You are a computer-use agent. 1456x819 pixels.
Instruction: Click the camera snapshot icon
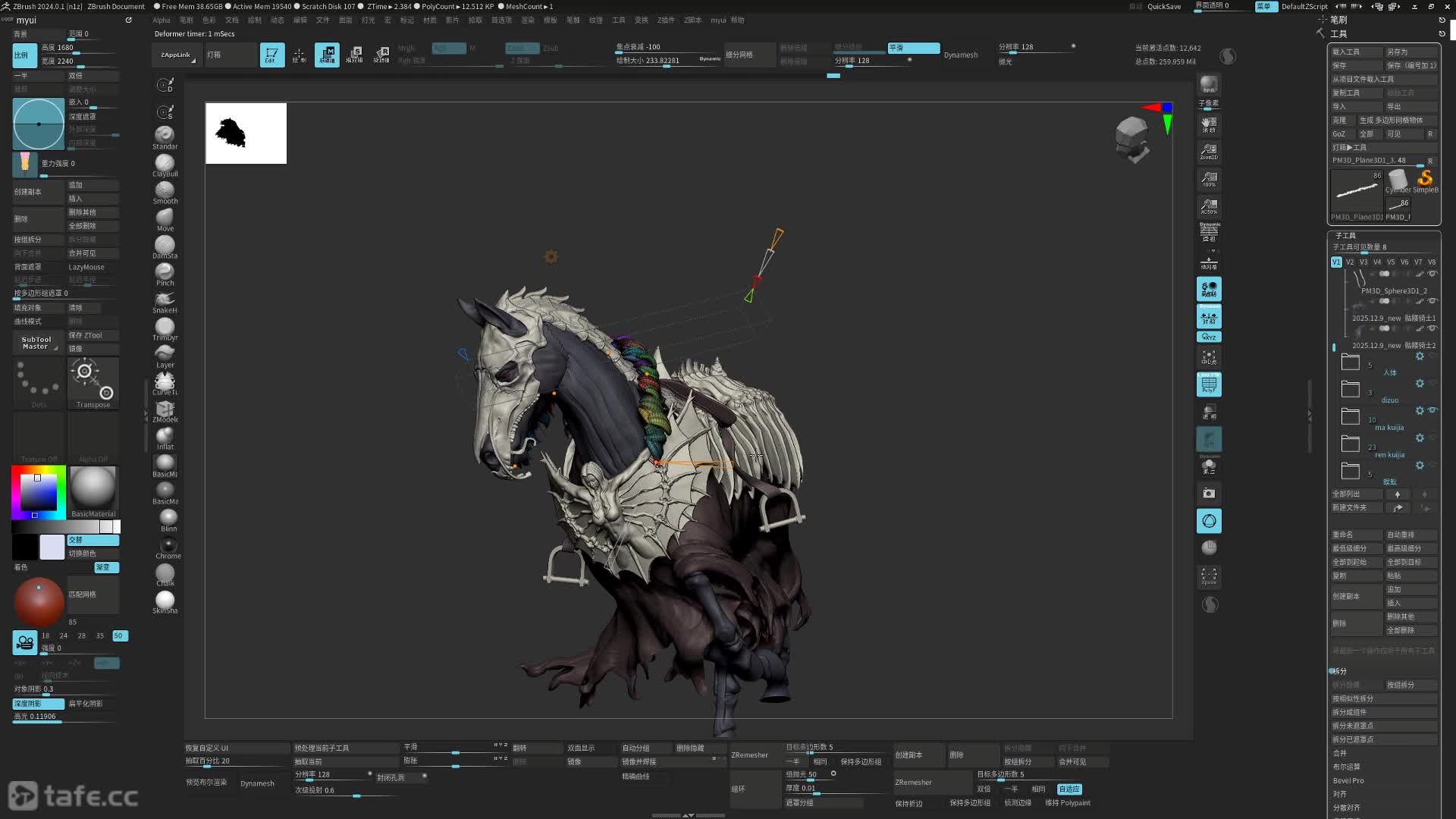click(1209, 494)
